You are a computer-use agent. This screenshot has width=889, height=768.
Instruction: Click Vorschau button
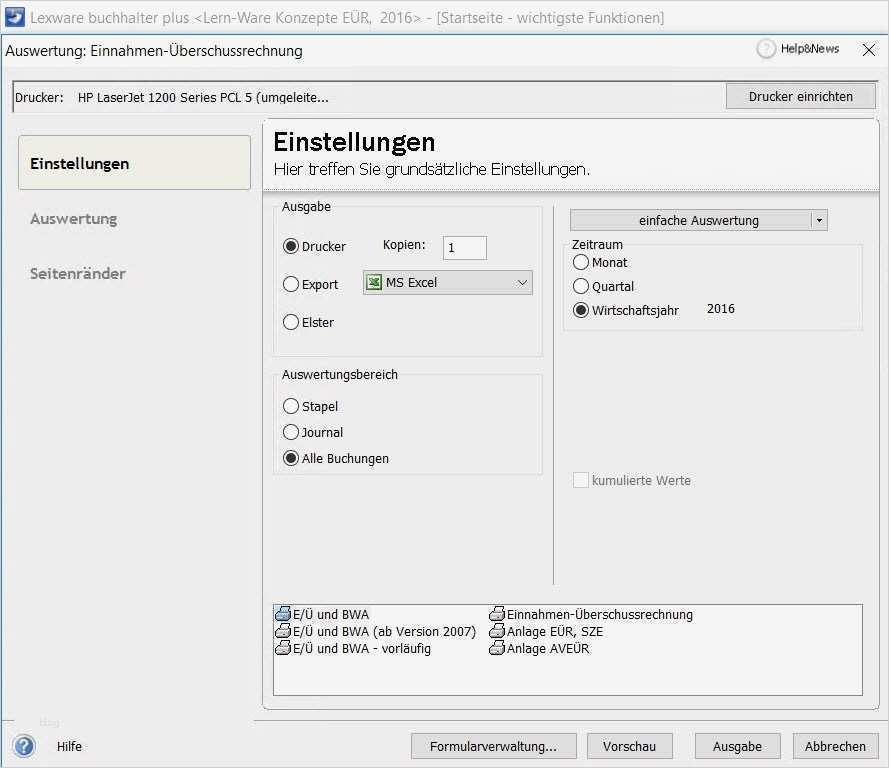(x=629, y=746)
